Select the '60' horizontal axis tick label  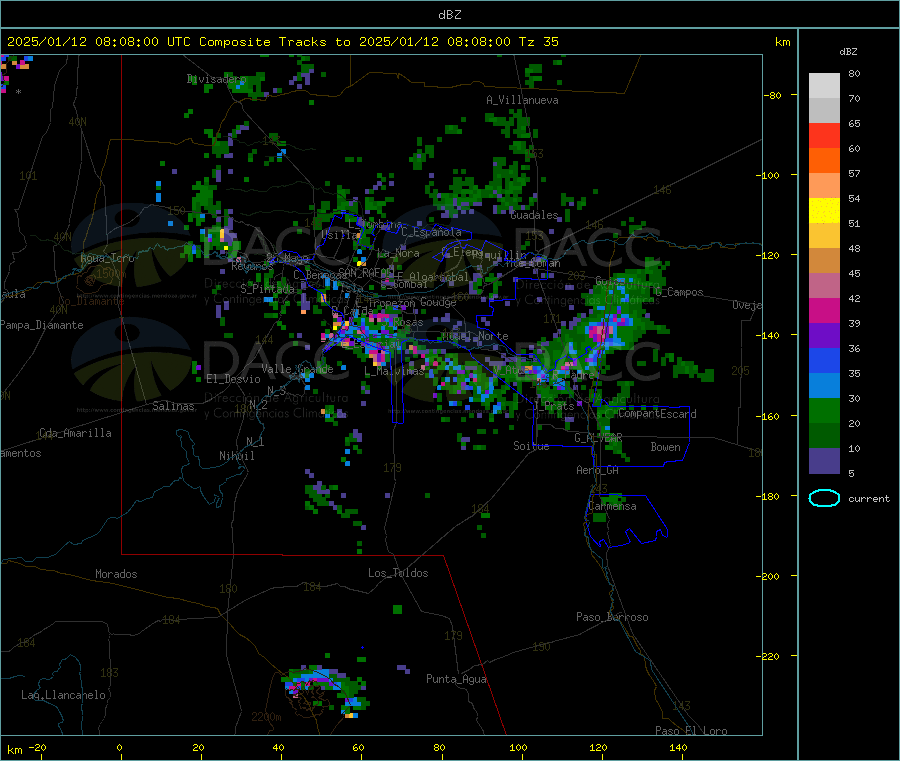pos(358,747)
